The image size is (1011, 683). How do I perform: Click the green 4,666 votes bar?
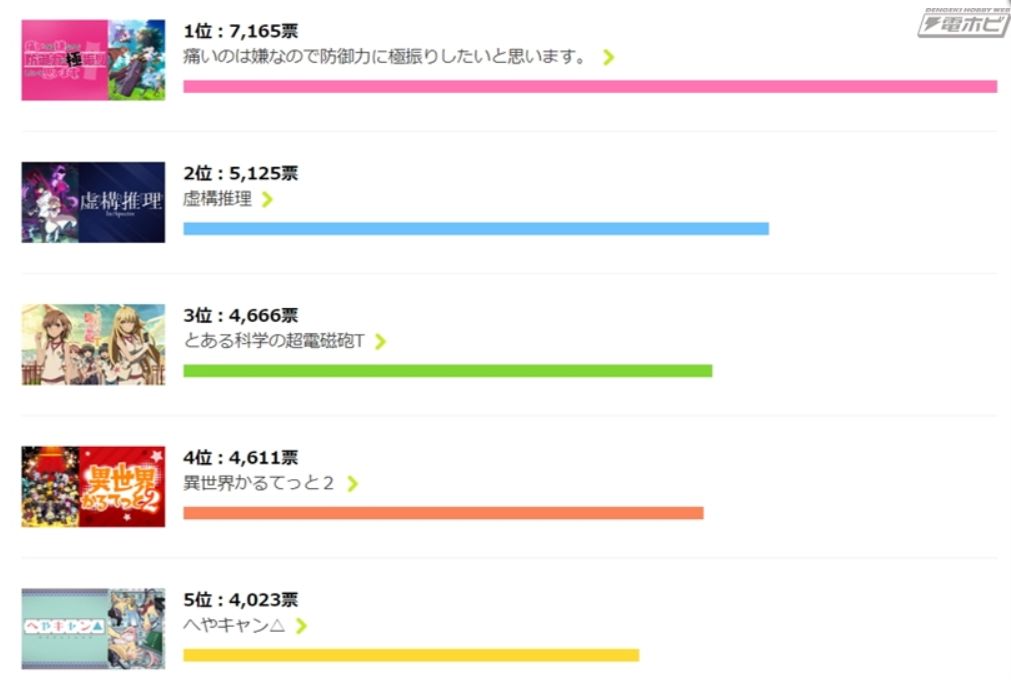point(447,371)
